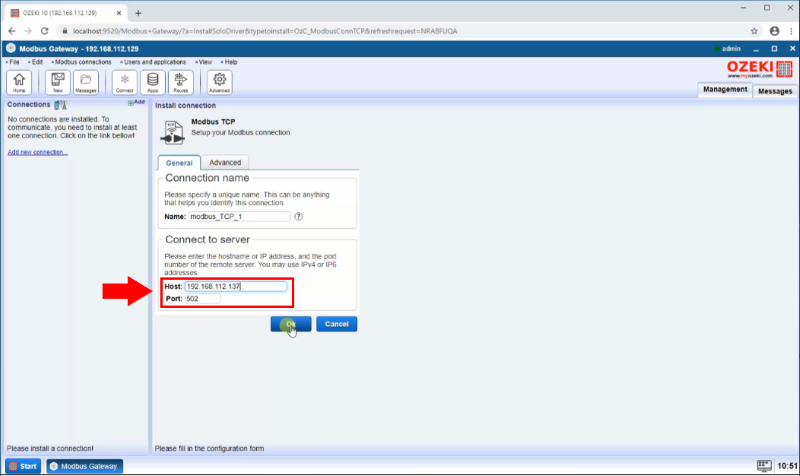Close the OZEKI 10 browser tab
The height and width of the screenshot is (476, 800).
(119, 13)
